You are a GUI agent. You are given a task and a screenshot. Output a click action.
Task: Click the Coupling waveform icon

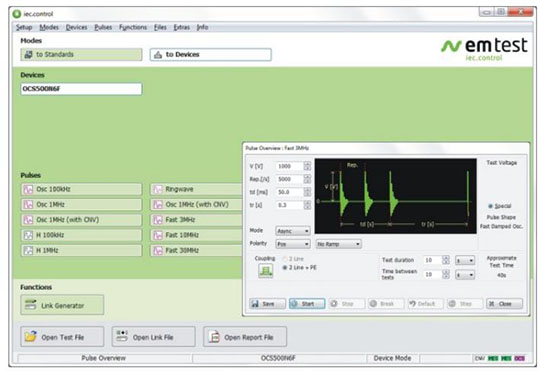click(x=266, y=271)
